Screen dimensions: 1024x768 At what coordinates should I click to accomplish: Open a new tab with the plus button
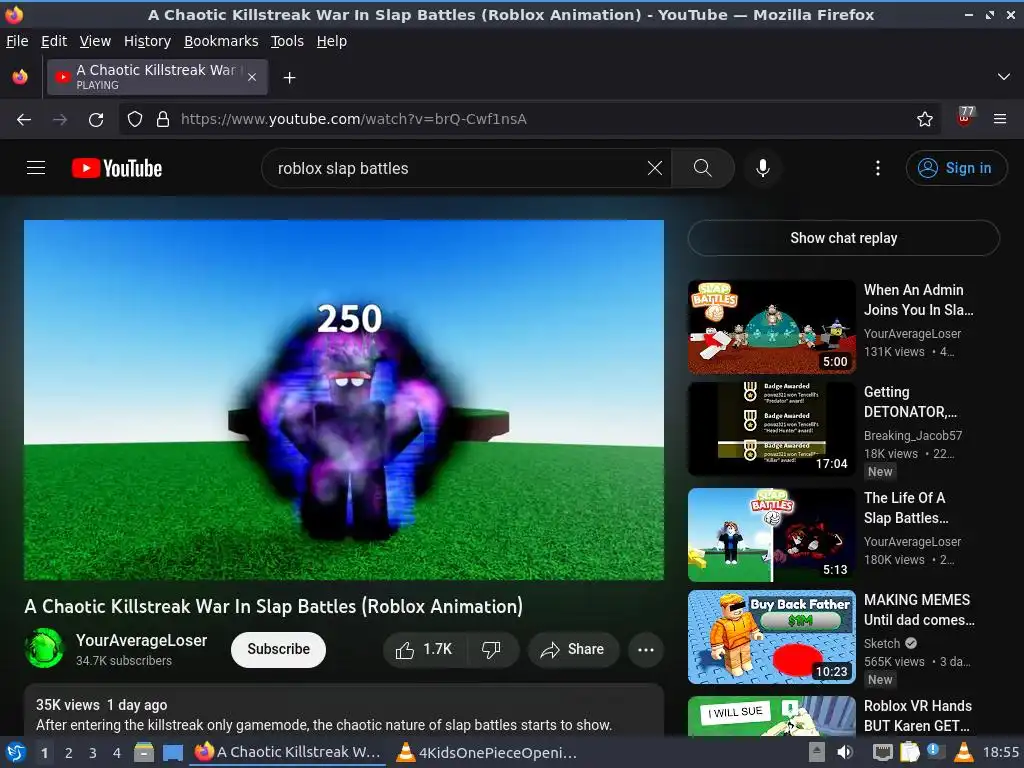[x=289, y=78]
